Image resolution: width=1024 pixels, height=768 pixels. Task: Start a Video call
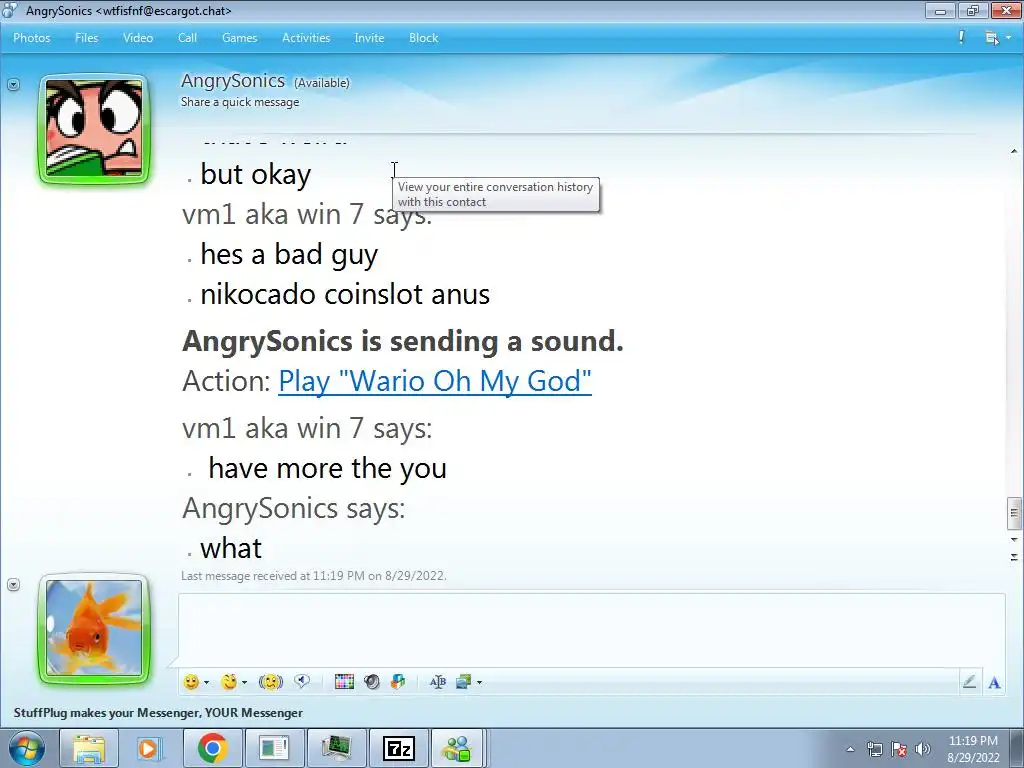click(x=138, y=38)
